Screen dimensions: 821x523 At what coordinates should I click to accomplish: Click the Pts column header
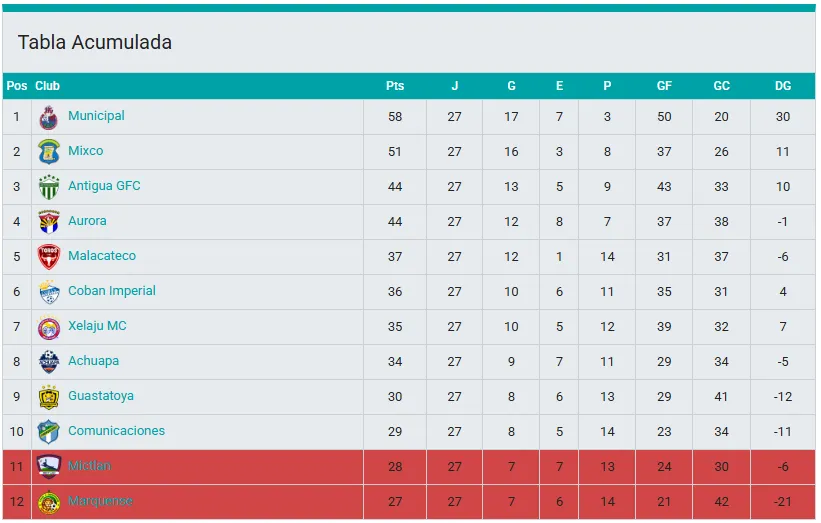pos(395,86)
